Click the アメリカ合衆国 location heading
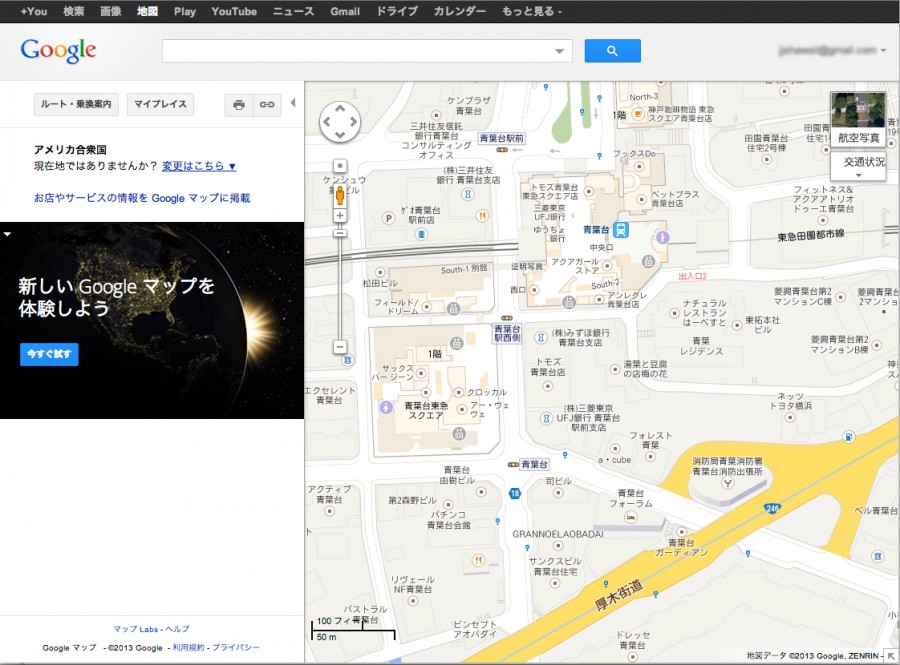Screen dimensions: 900x665 pos(70,150)
